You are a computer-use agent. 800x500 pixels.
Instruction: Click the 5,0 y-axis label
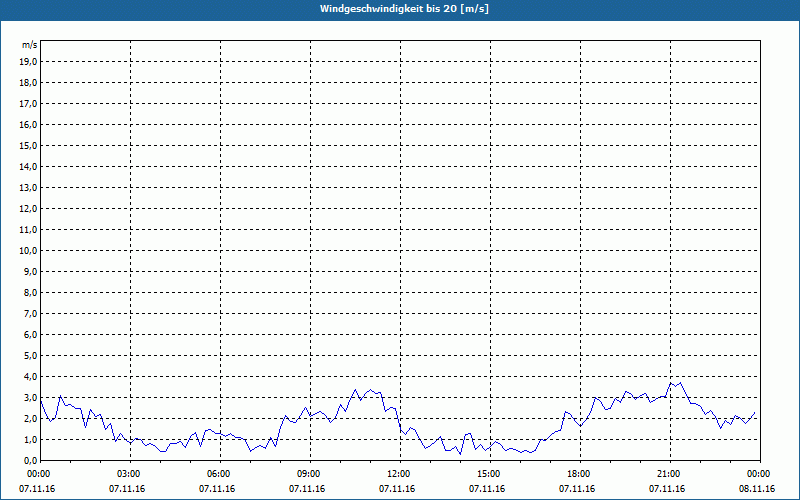[x=31, y=356]
